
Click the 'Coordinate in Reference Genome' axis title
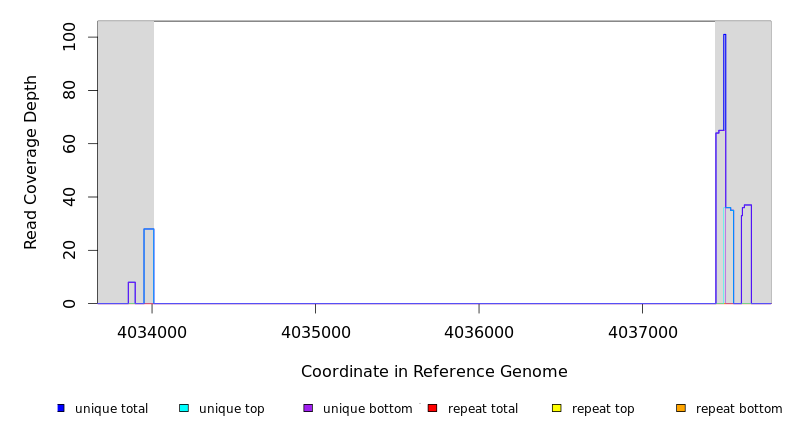[434, 372]
